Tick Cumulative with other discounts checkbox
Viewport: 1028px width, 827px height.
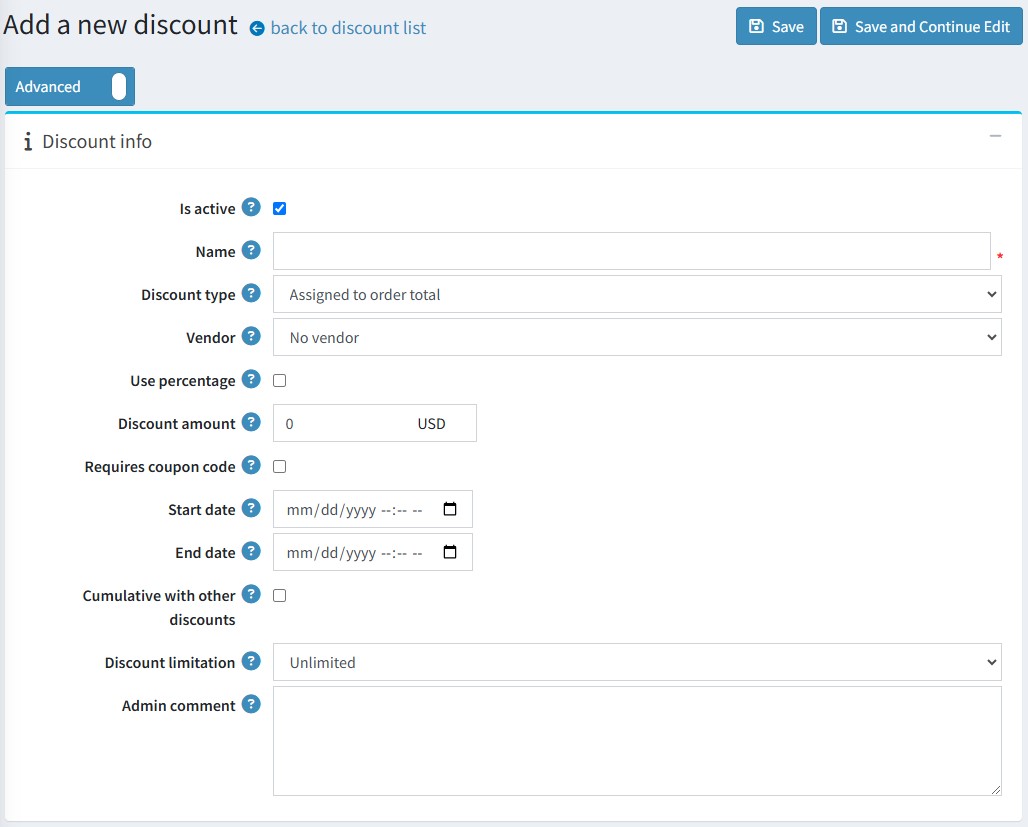click(280, 596)
